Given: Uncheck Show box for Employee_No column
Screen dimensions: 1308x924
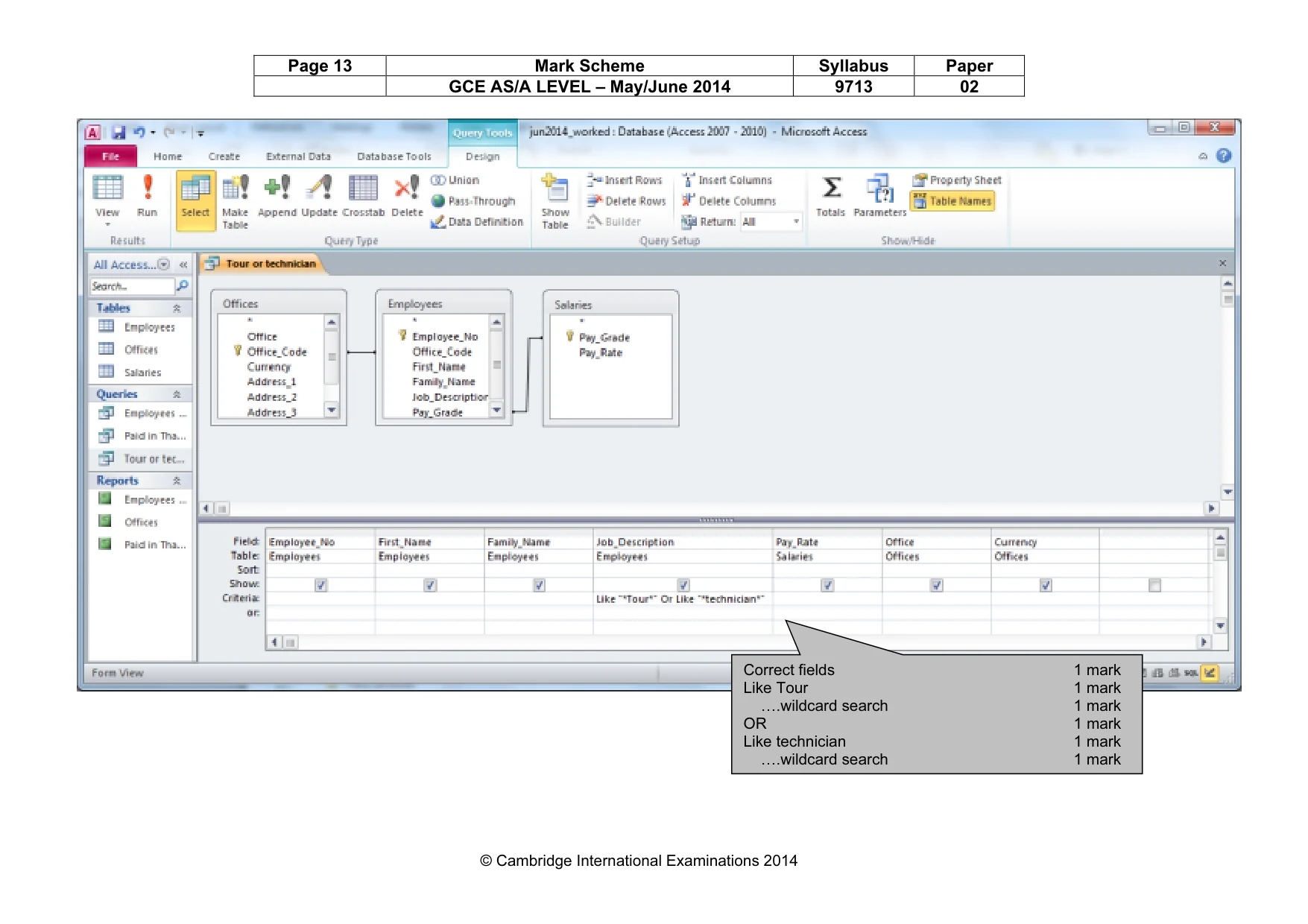Looking at the screenshot, I should coord(321,586).
